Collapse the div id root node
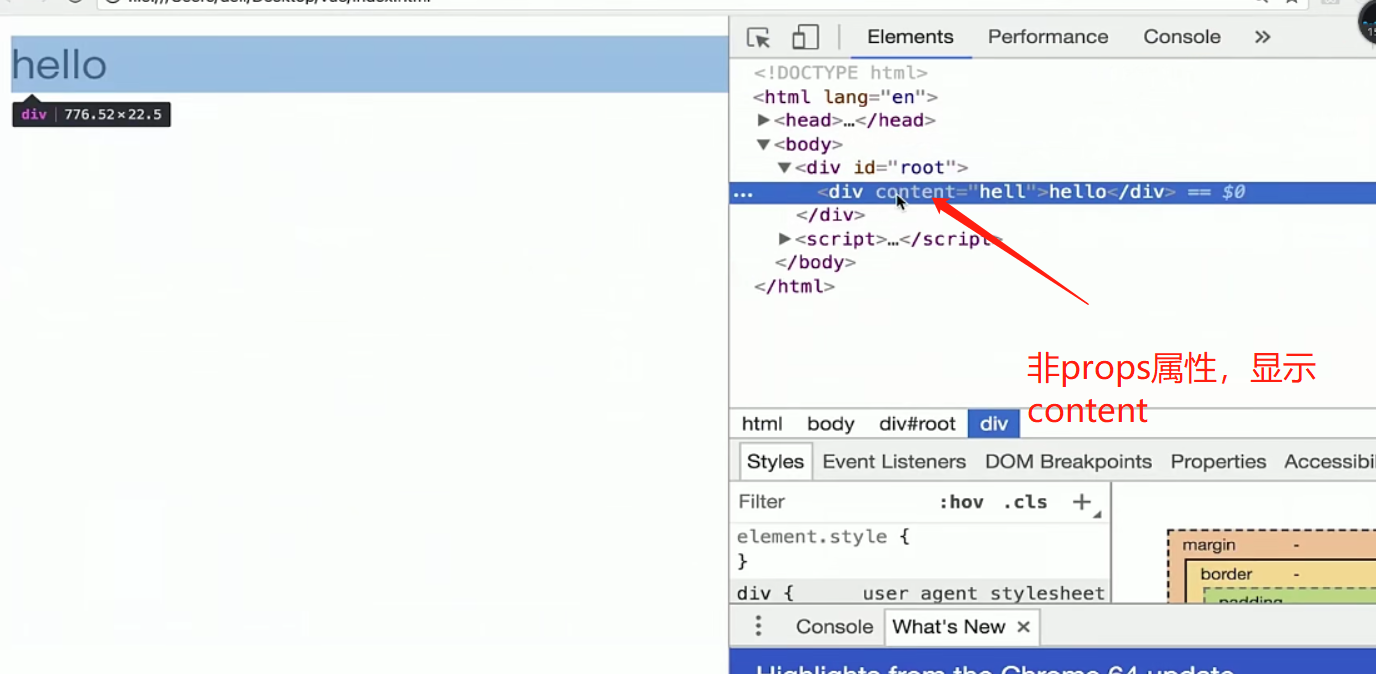The height and width of the screenshot is (674, 1376). coord(785,168)
